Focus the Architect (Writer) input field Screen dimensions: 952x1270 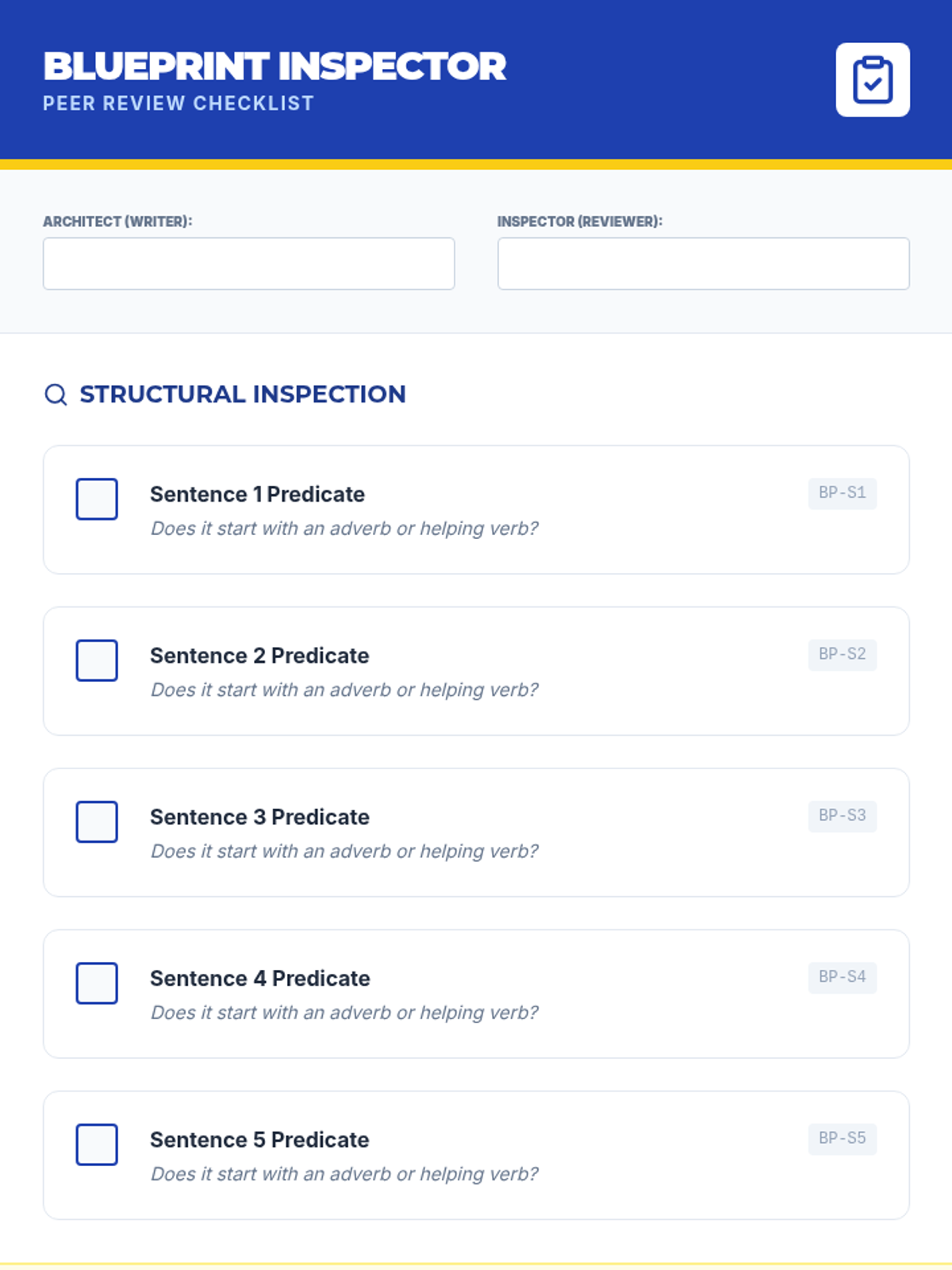click(248, 264)
